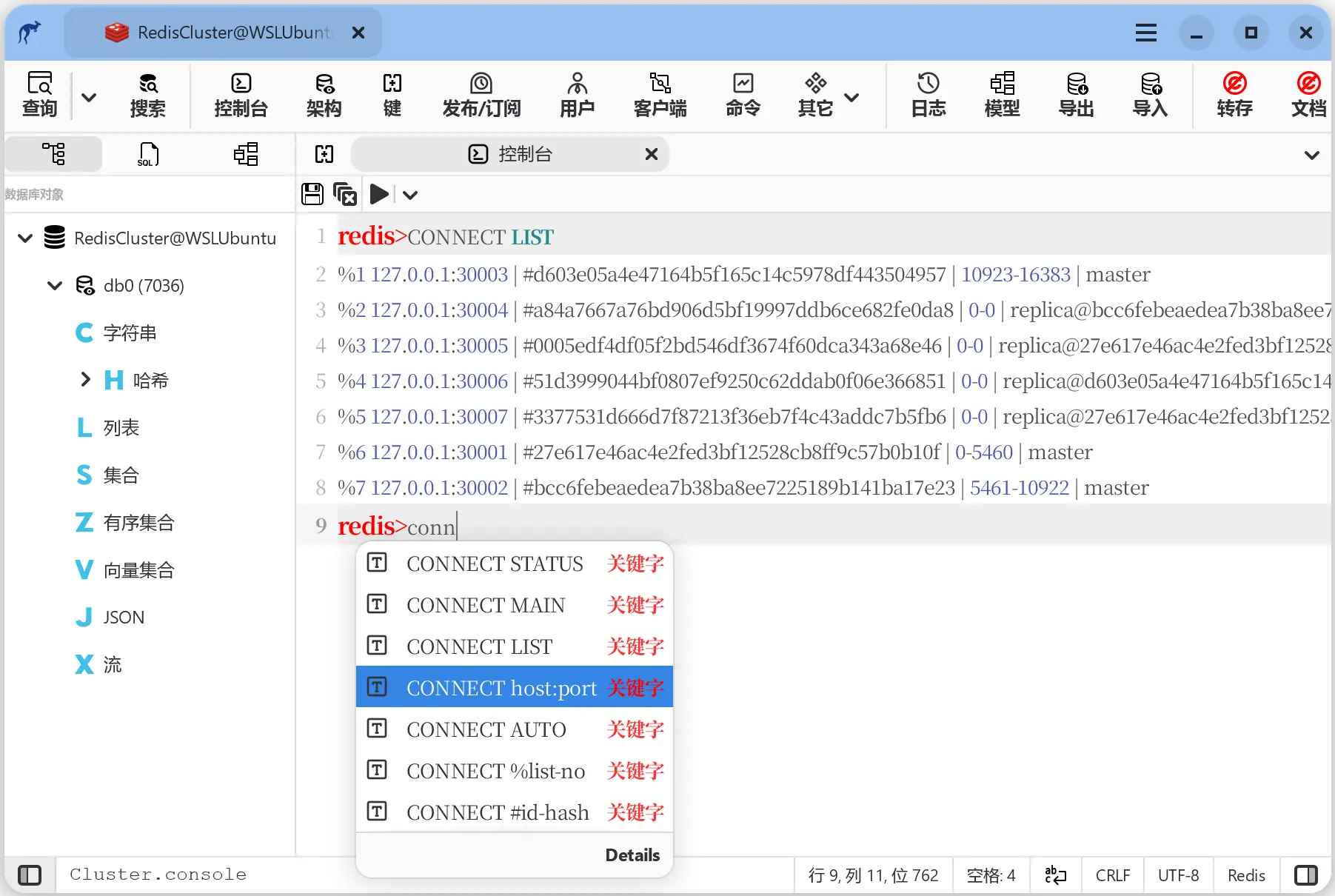
Task: Select the 集合 set type
Action: click(107, 475)
